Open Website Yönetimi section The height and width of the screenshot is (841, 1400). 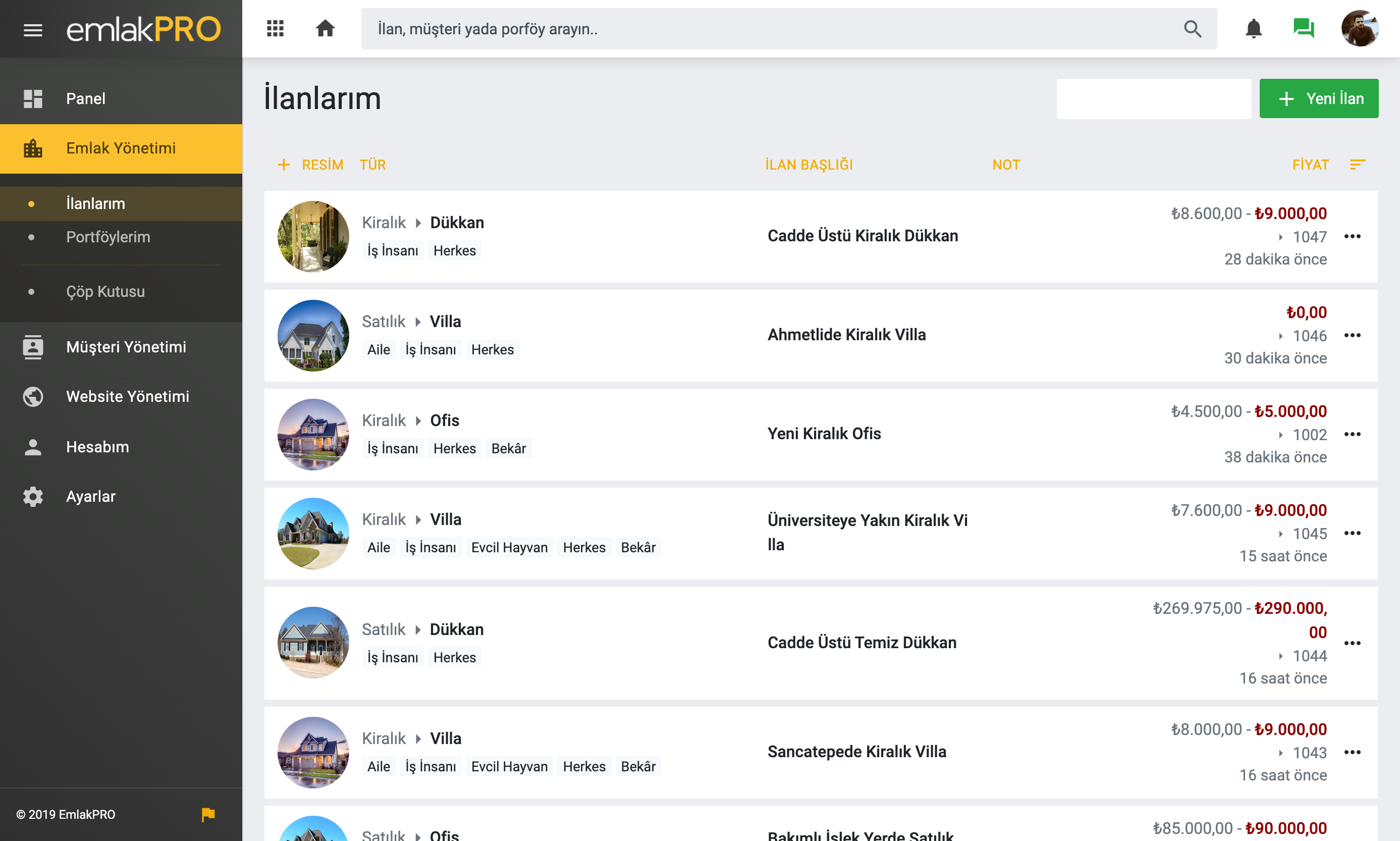tap(128, 396)
